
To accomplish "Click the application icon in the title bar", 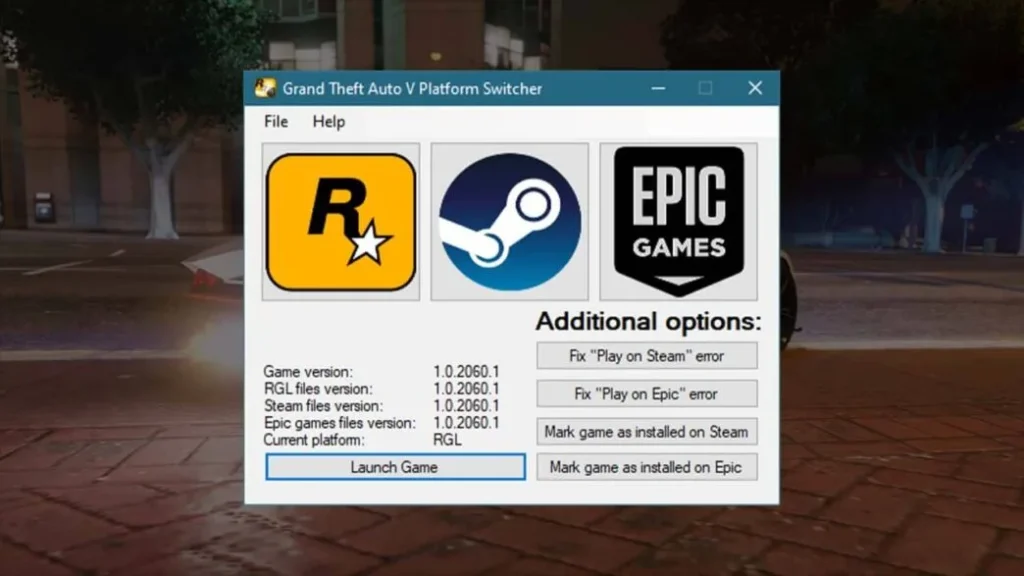I will [264, 88].
